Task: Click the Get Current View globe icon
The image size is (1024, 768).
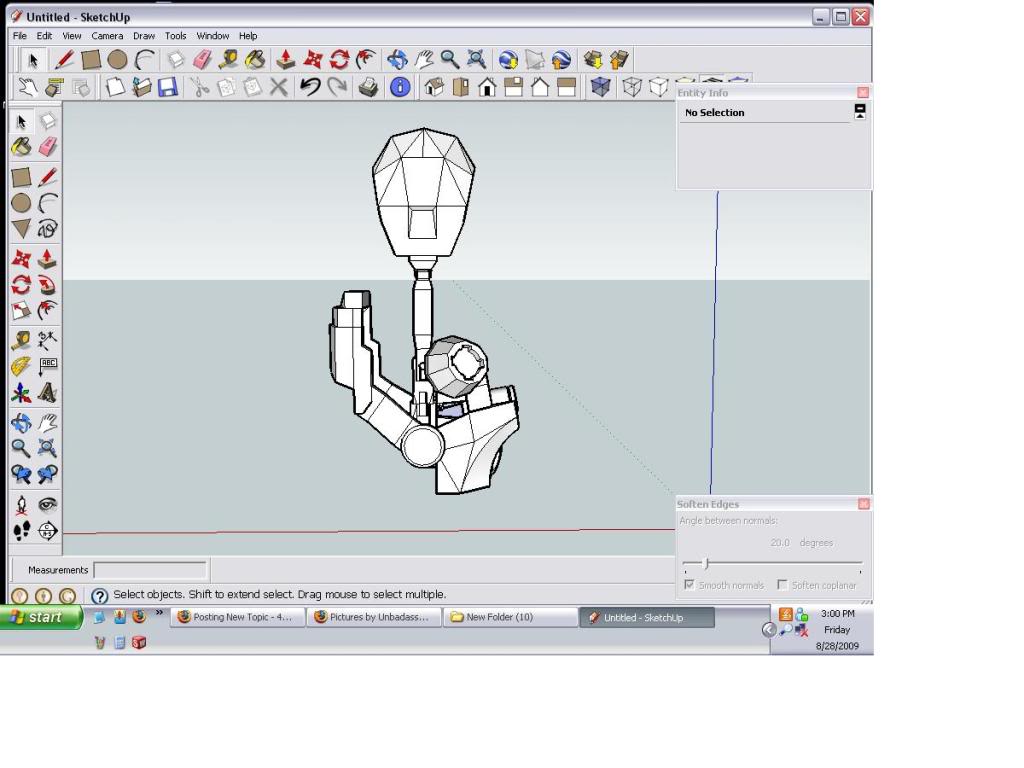Action: click(508, 60)
